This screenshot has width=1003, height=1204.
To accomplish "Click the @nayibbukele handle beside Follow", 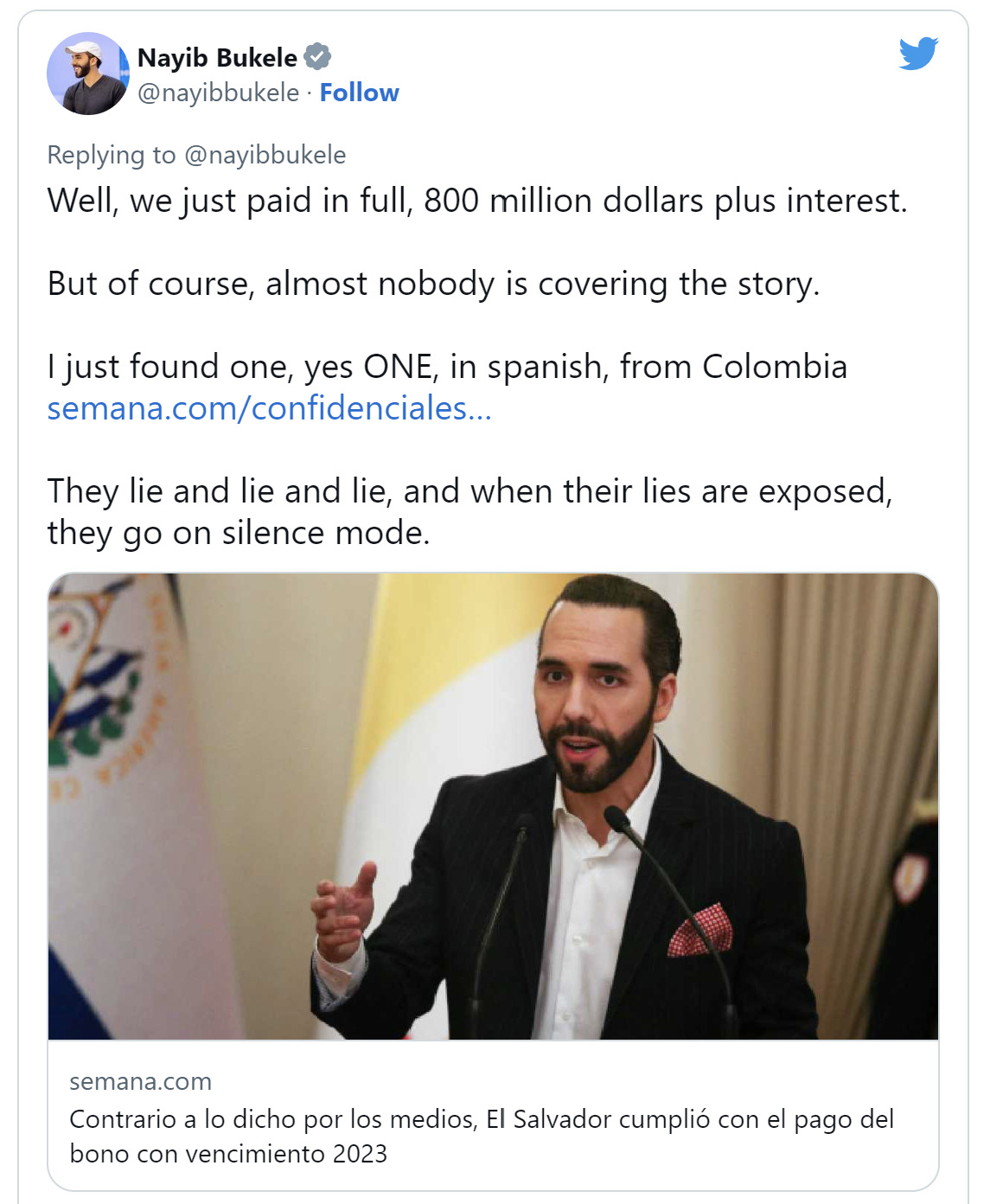I will 218,93.
